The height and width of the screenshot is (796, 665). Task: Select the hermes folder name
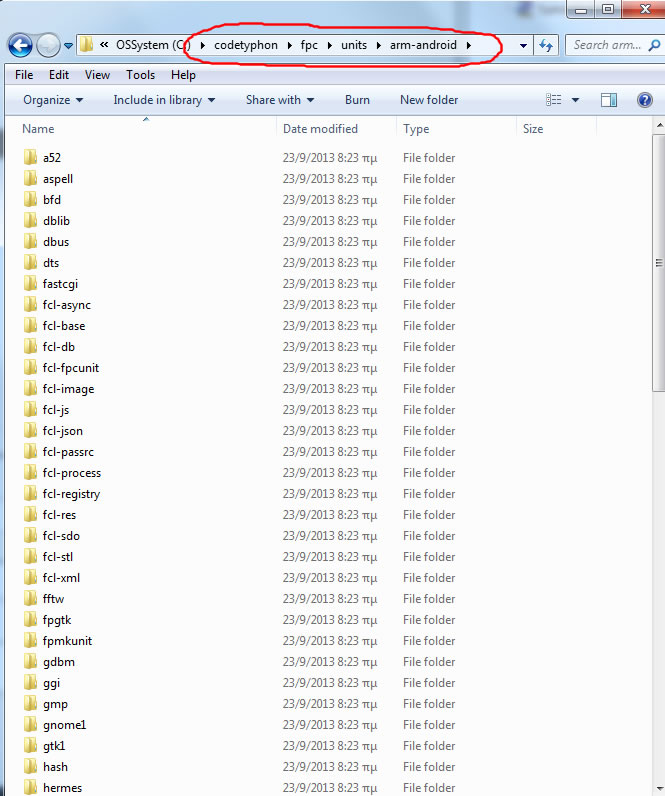pyautogui.click(x=62, y=788)
